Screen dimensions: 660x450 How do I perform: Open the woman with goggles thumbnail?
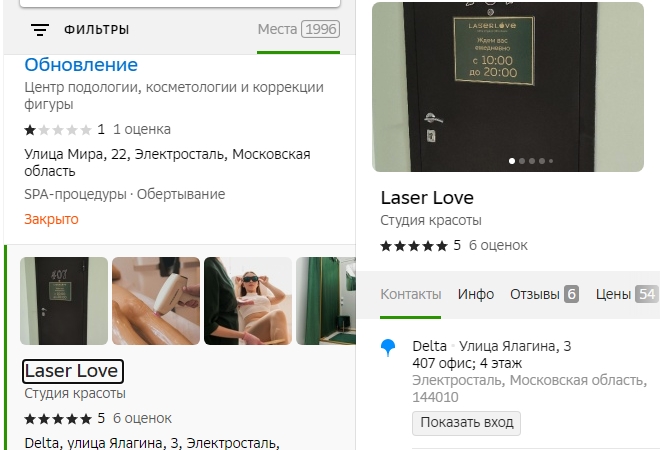click(248, 301)
